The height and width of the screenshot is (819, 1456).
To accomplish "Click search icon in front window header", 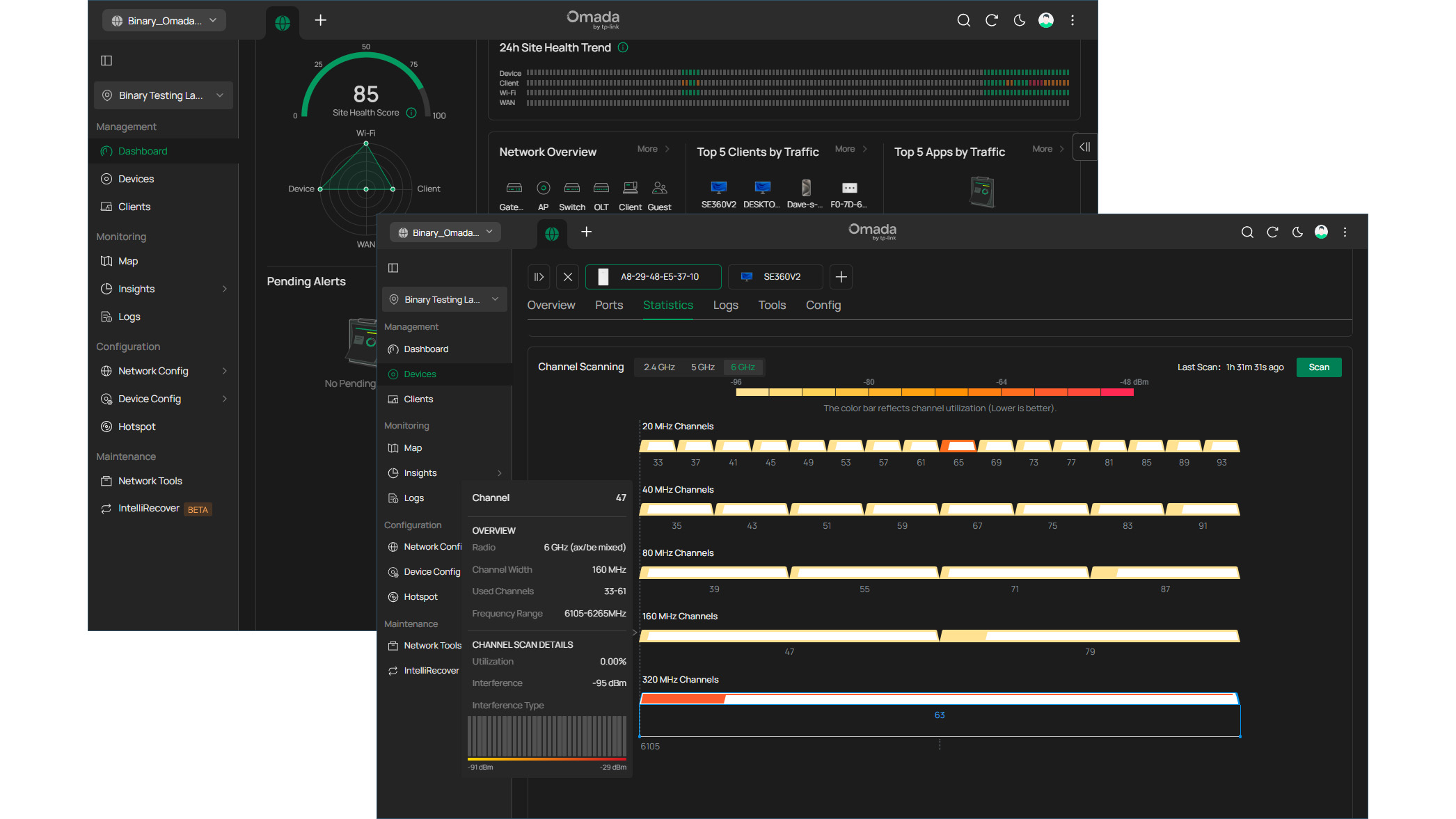I will point(1247,232).
